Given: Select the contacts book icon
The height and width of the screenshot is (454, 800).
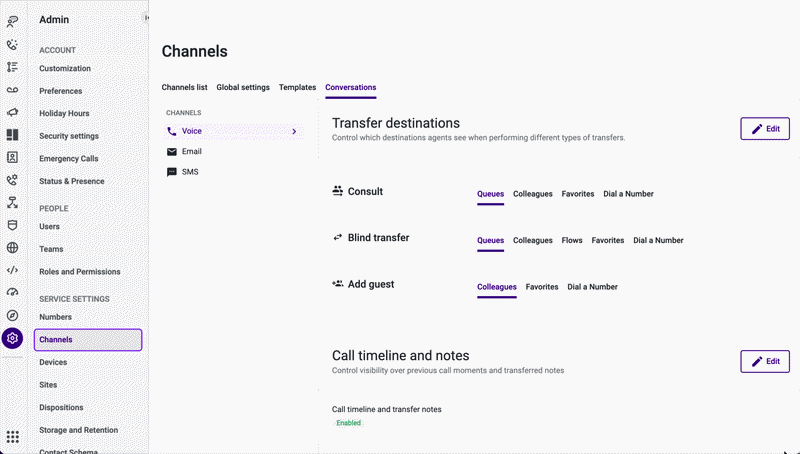Looking at the screenshot, I should (12, 157).
